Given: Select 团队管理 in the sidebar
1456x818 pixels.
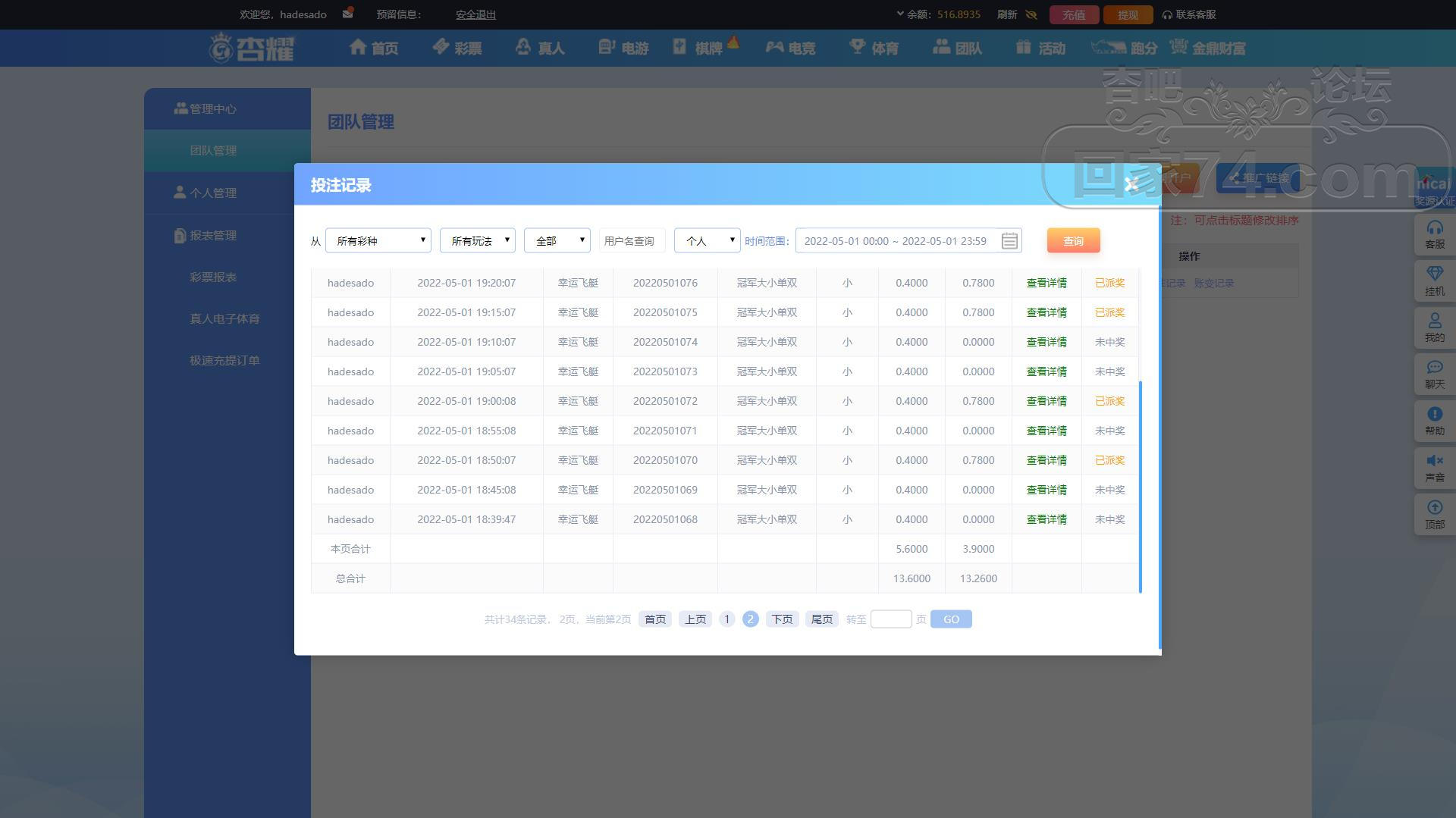Looking at the screenshot, I should tap(227, 150).
